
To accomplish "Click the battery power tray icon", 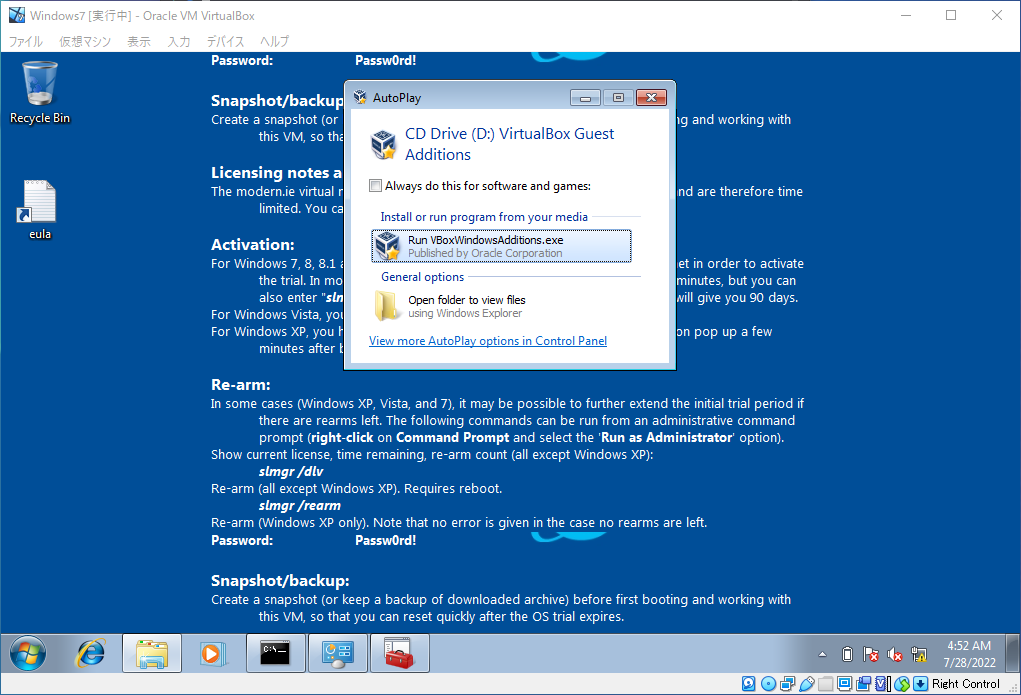I will point(847,654).
